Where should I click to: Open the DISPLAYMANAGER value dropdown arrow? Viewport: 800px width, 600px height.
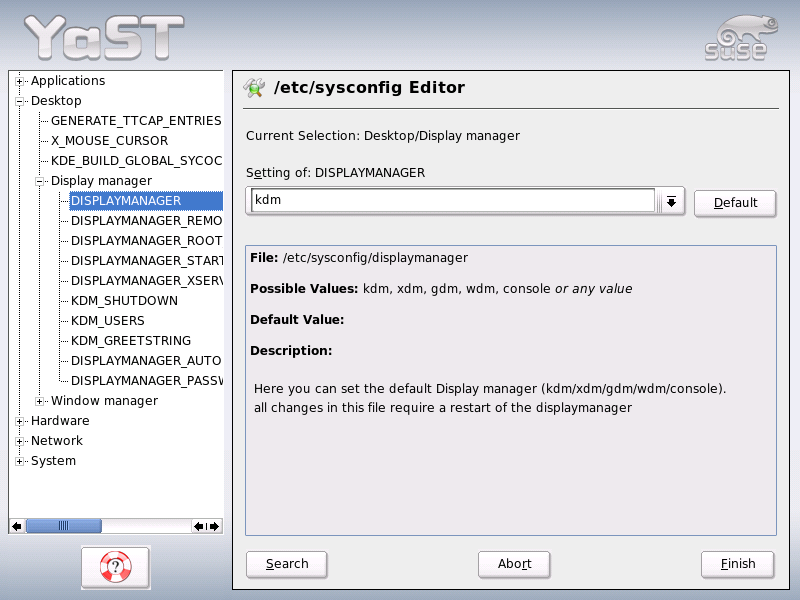tap(671, 202)
